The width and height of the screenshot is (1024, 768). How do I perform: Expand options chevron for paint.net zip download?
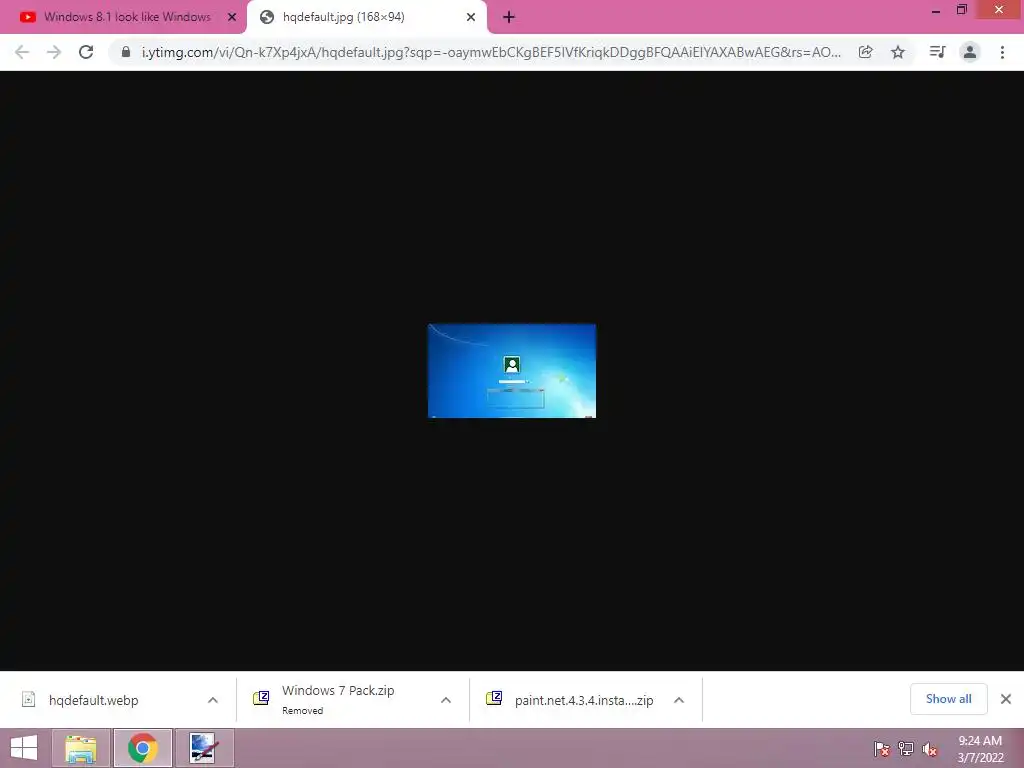click(x=679, y=700)
